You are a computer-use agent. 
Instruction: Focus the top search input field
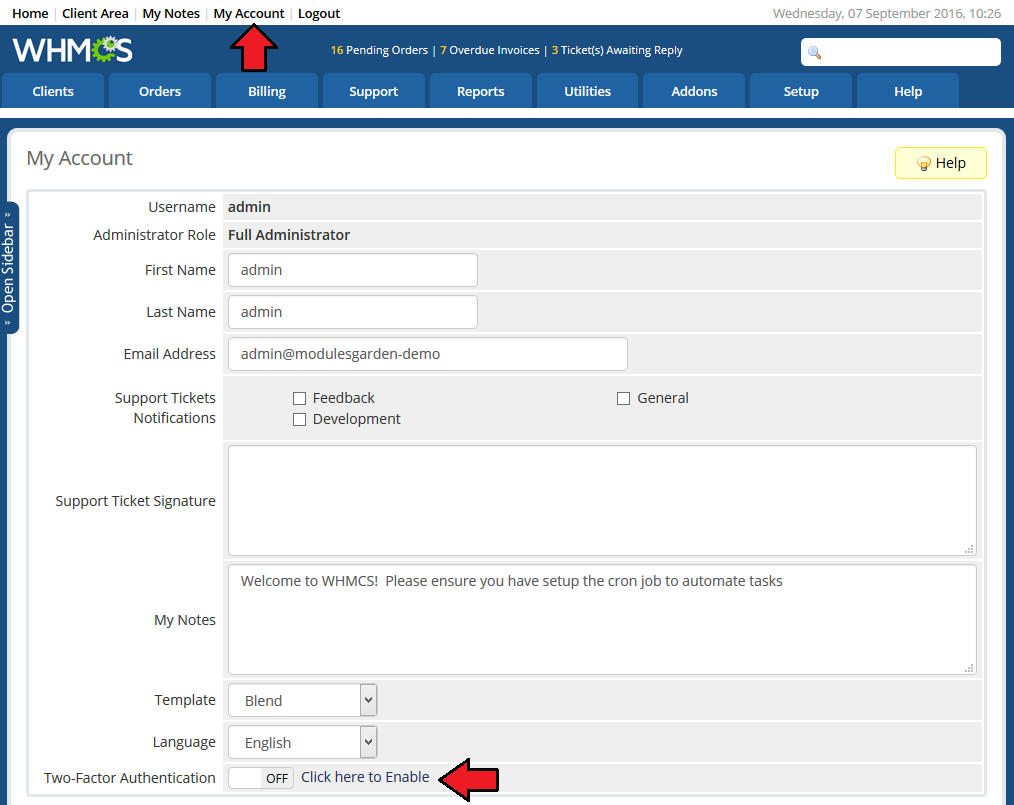pos(900,52)
